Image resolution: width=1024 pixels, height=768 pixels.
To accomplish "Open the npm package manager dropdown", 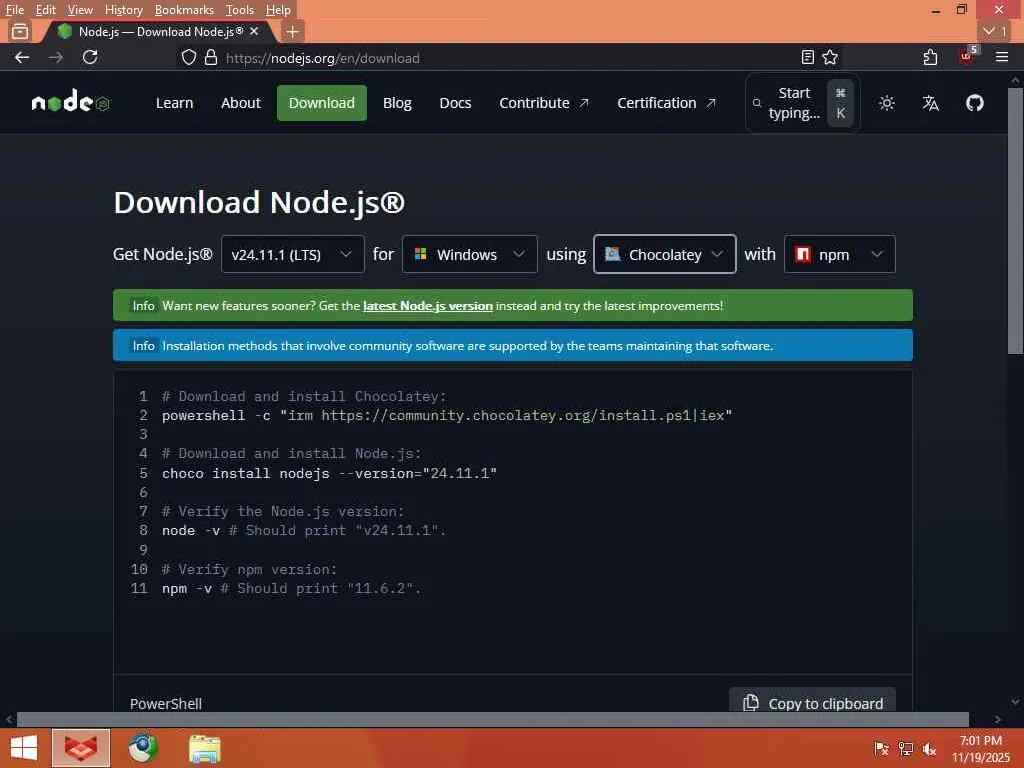I will (x=839, y=254).
